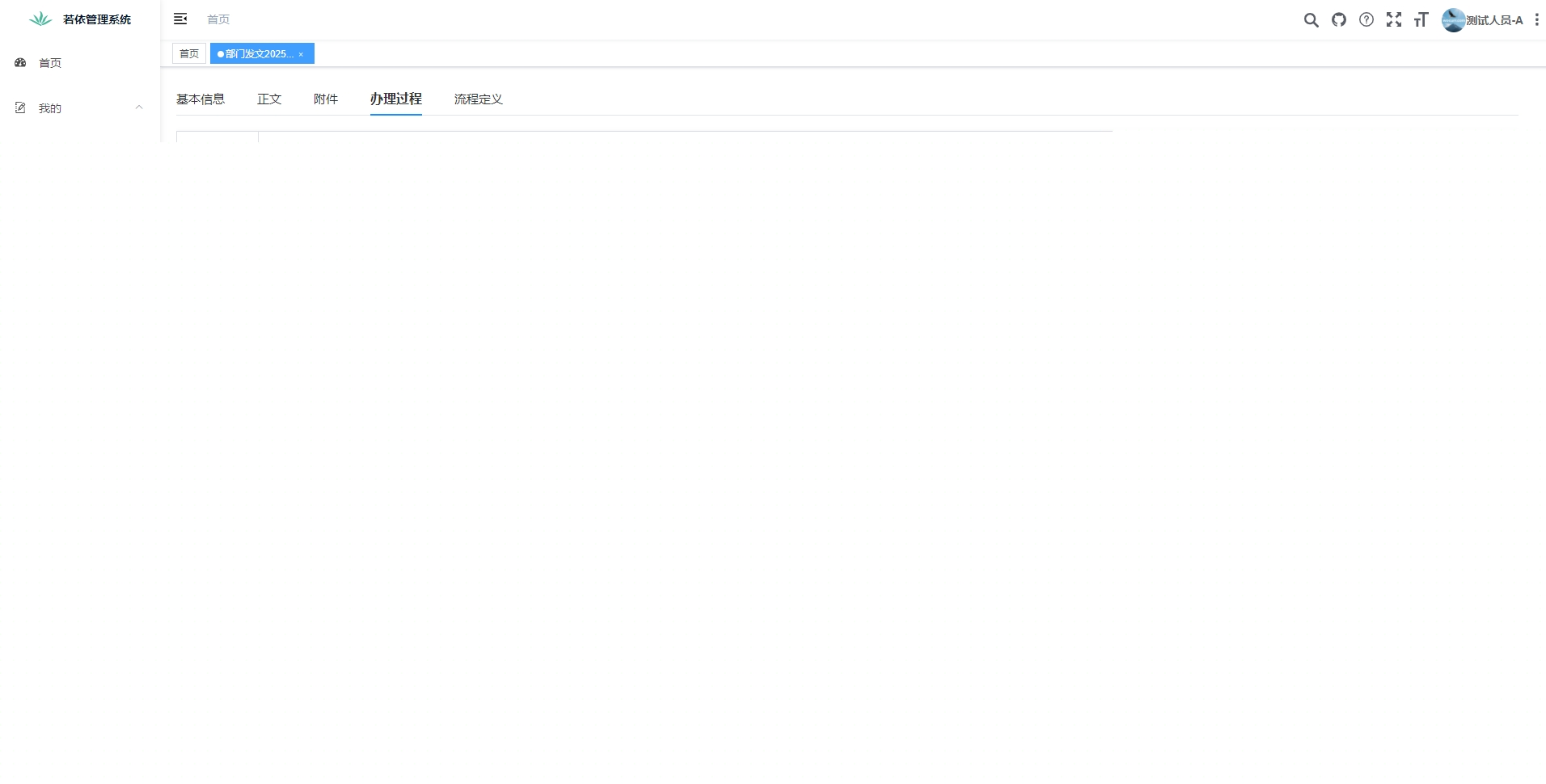Screen dimensions: 1546x784
Task: Close the 部门发文2025 page tag
Action: coord(301,53)
